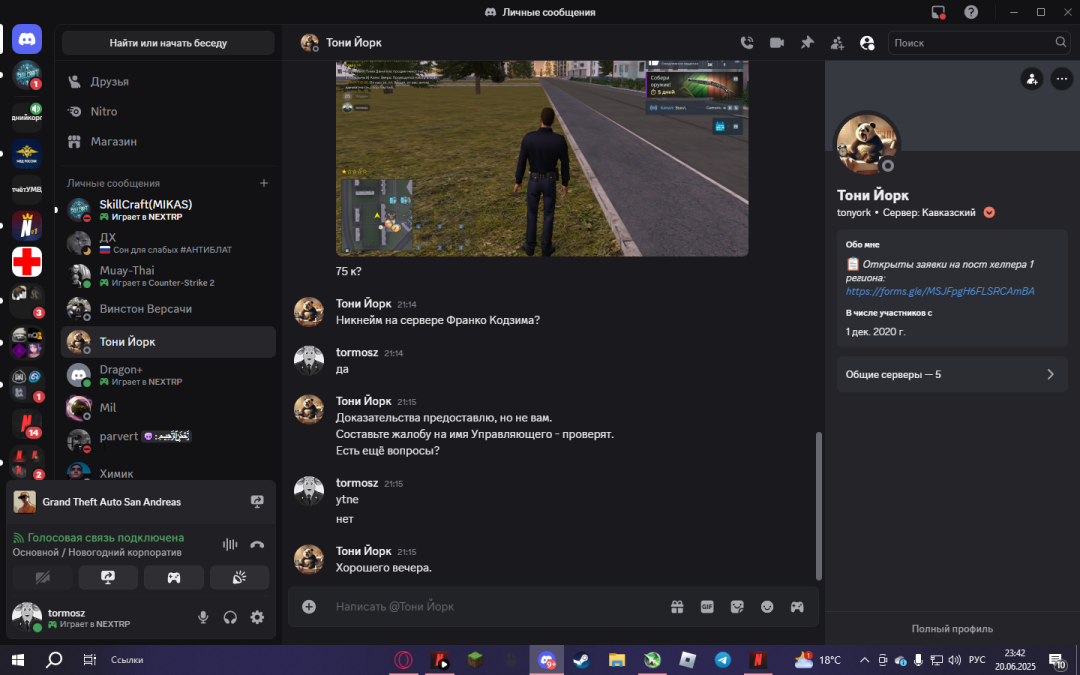Open the sticker picker
The height and width of the screenshot is (675, 1080).
[737, 607]
